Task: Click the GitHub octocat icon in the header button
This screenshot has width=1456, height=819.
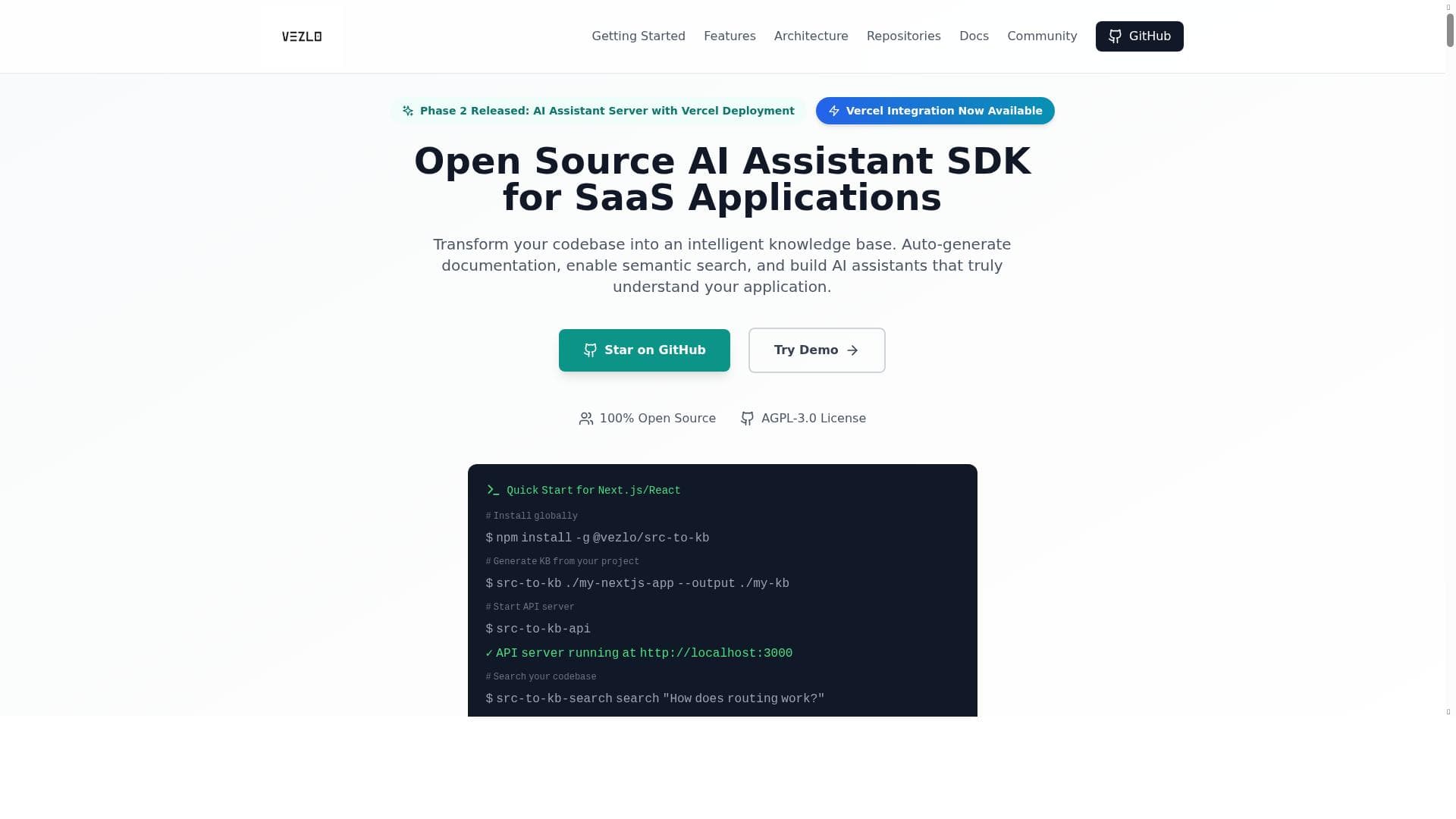Action: pyautogui.click(x=1115, y=36)
